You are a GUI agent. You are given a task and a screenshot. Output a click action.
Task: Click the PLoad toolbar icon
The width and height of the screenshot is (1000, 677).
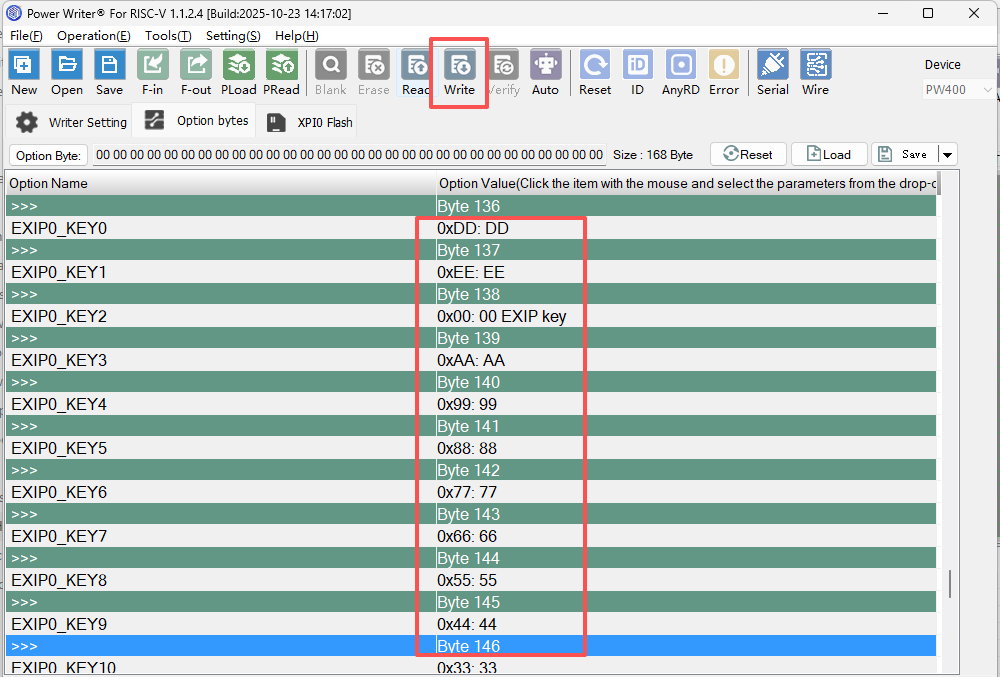click(239, 66)
